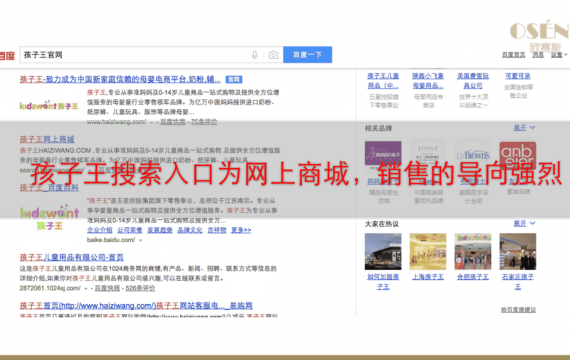Viewport: 570px width, 360px height.
Task: Click the 上海孩子王 caption link
Action: pos(428,277)
